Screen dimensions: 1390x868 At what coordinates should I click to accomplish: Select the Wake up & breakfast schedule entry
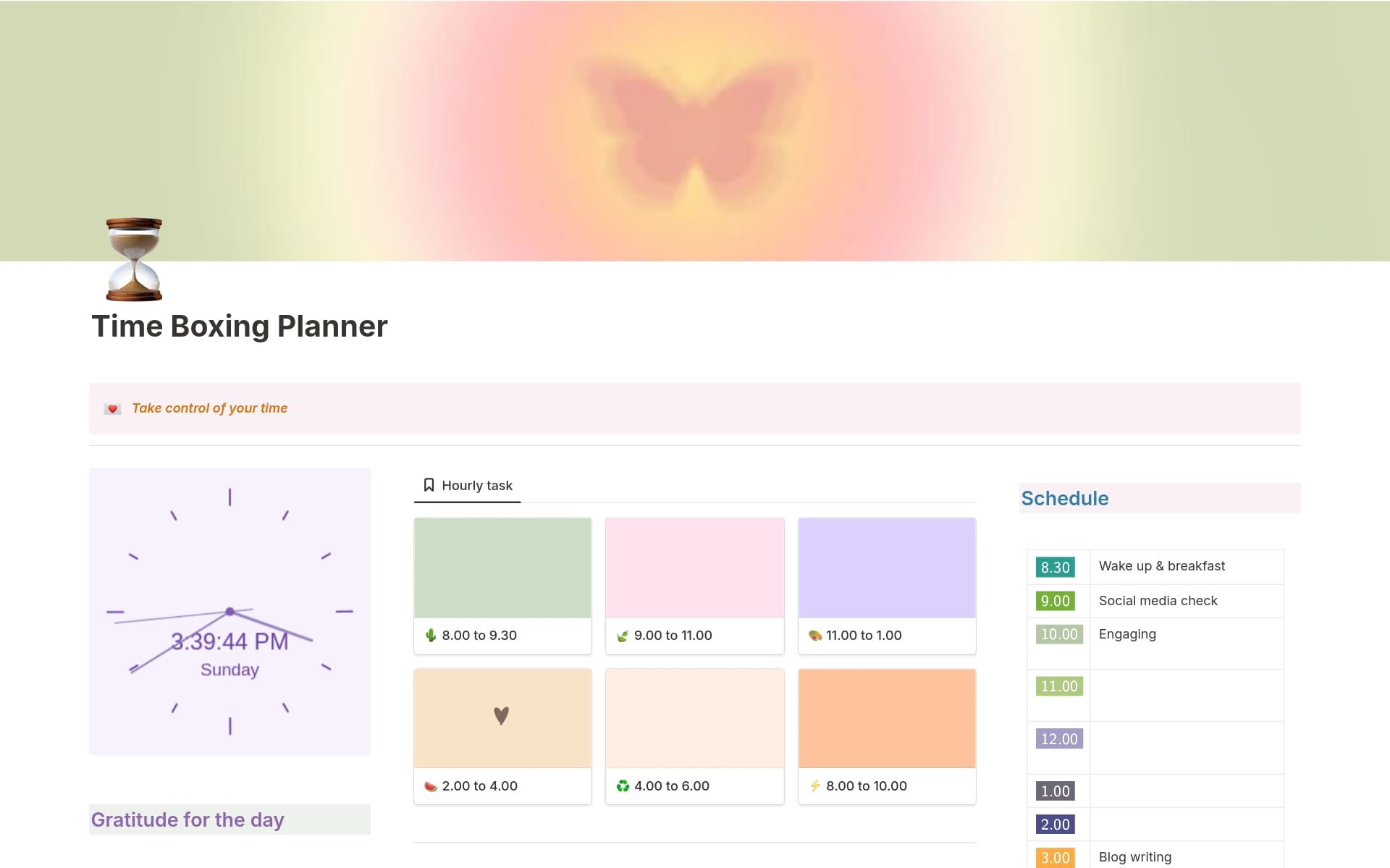tap(1161, 566)
